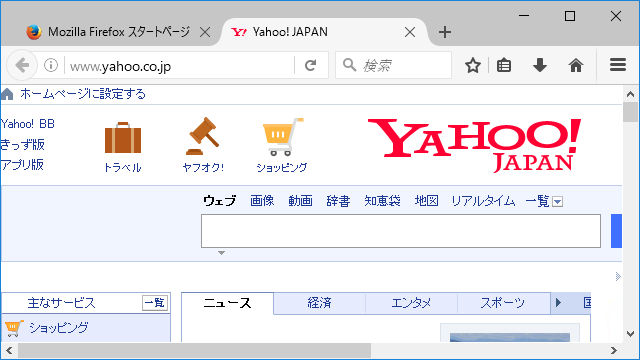
Task: Show bookmarks list icon
Action: coord(504,65)
